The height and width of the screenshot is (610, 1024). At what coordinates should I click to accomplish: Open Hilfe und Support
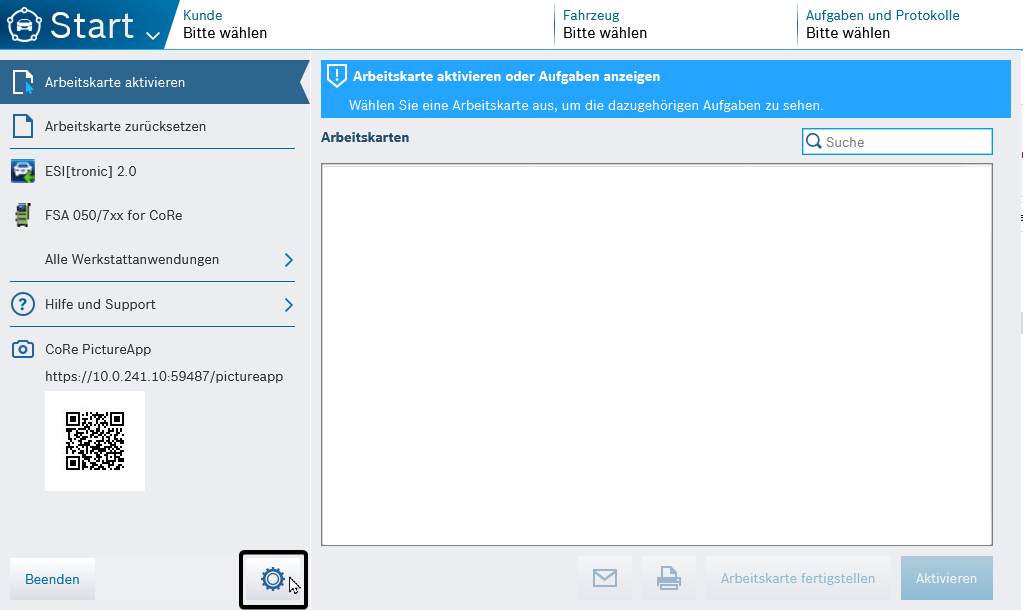[x=153, y=304]
